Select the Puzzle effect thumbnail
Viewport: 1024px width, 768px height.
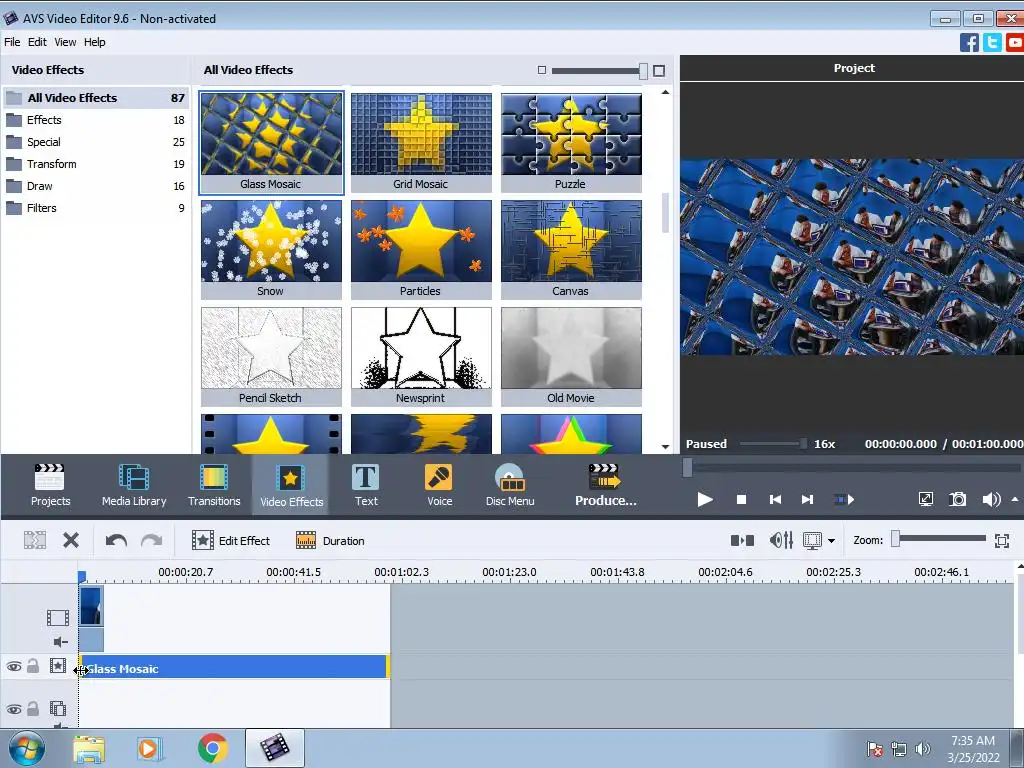pyautogui.click(x=571, y=142)
